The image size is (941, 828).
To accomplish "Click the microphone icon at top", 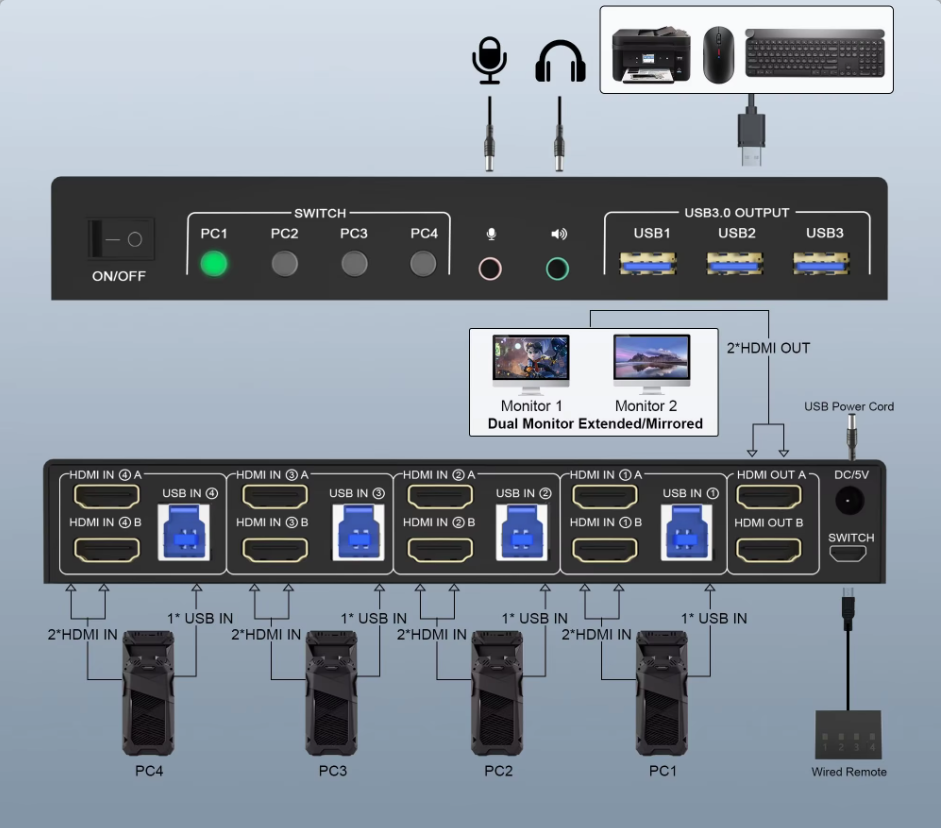I will click(x=489, y=61).
